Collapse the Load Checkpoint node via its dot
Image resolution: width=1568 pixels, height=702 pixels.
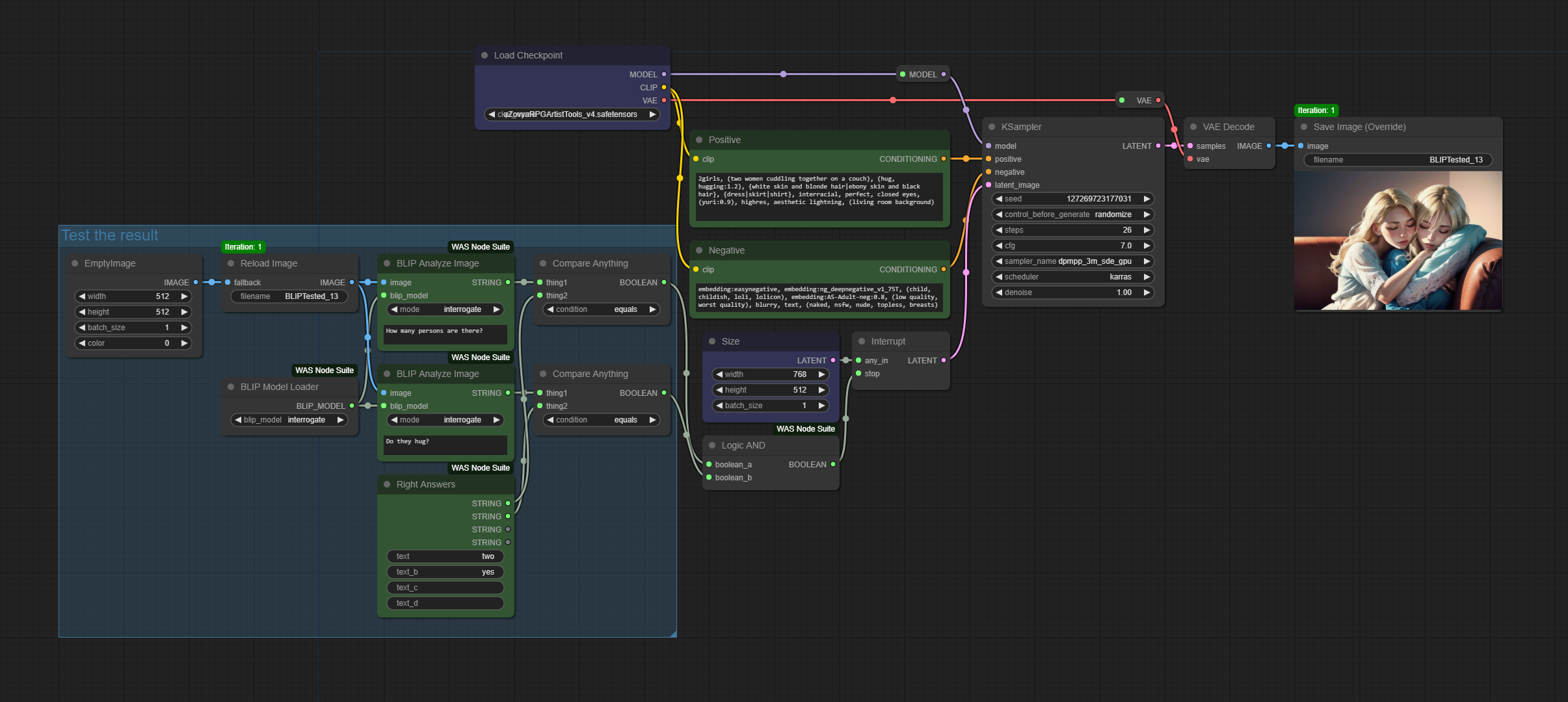485,55
